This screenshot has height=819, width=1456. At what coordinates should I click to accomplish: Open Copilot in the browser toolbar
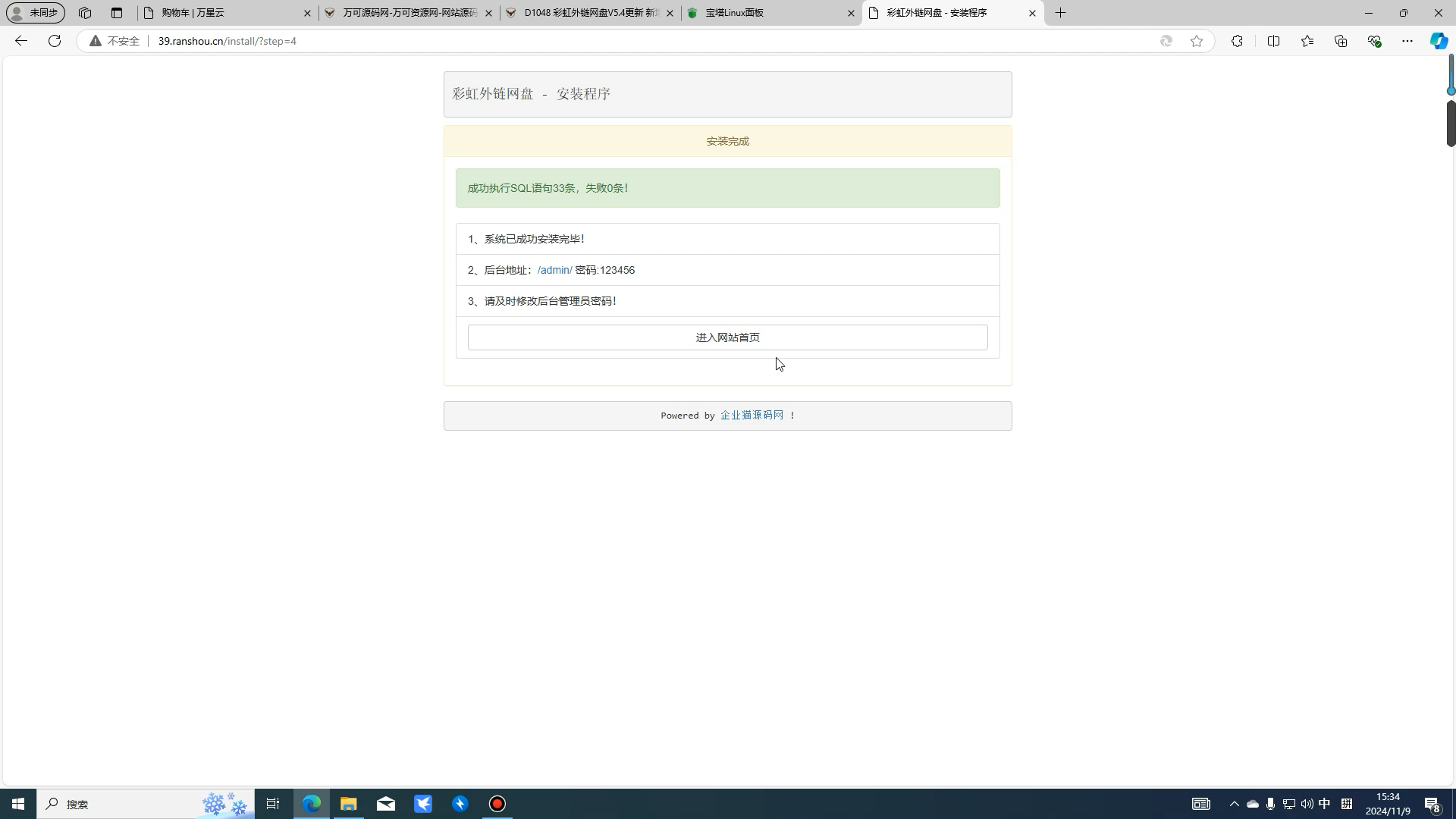(1438, 41)
